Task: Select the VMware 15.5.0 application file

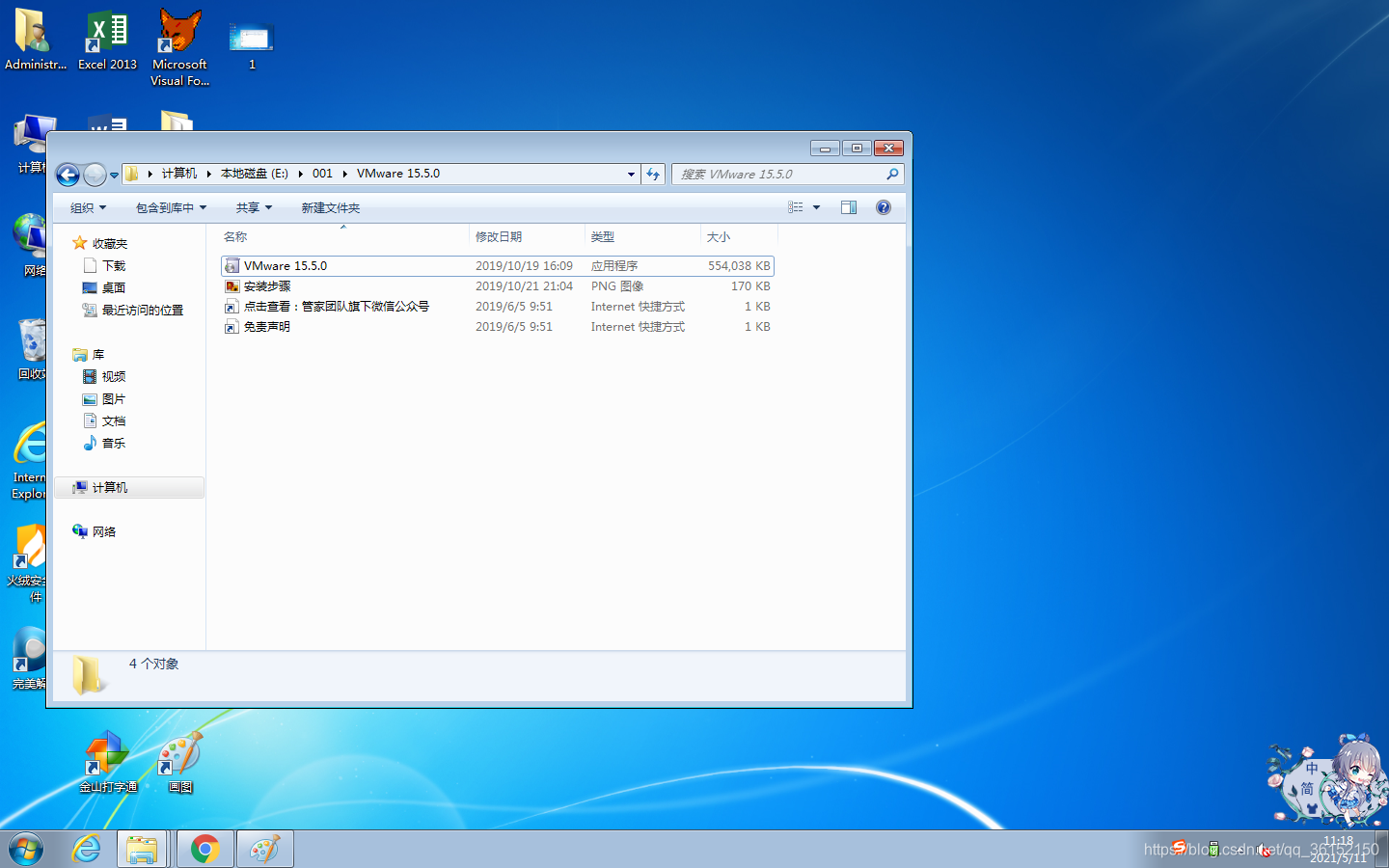Action: pos(498,266)
